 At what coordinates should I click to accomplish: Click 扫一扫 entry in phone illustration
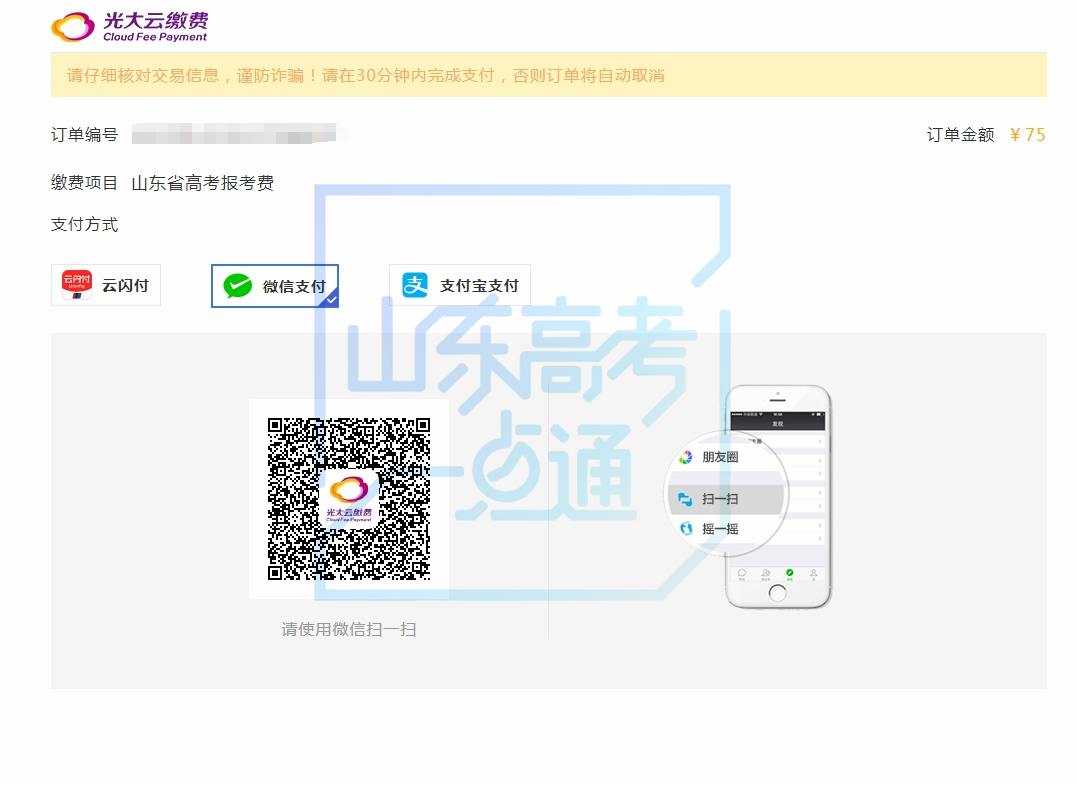tap(725, 499)
